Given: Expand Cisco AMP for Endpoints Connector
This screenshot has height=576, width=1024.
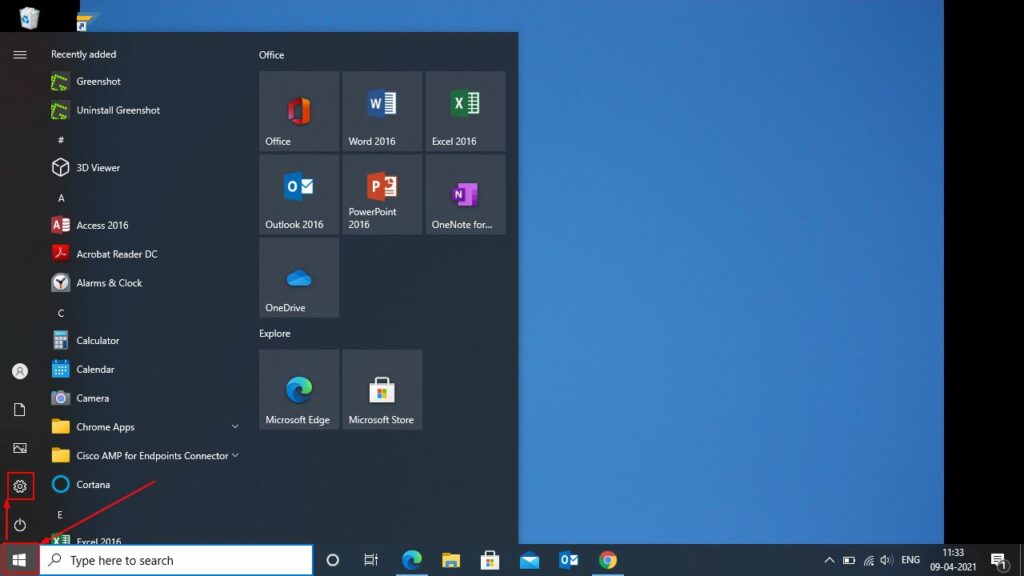Looking at the screenshot, I should (x=235, y=455).
